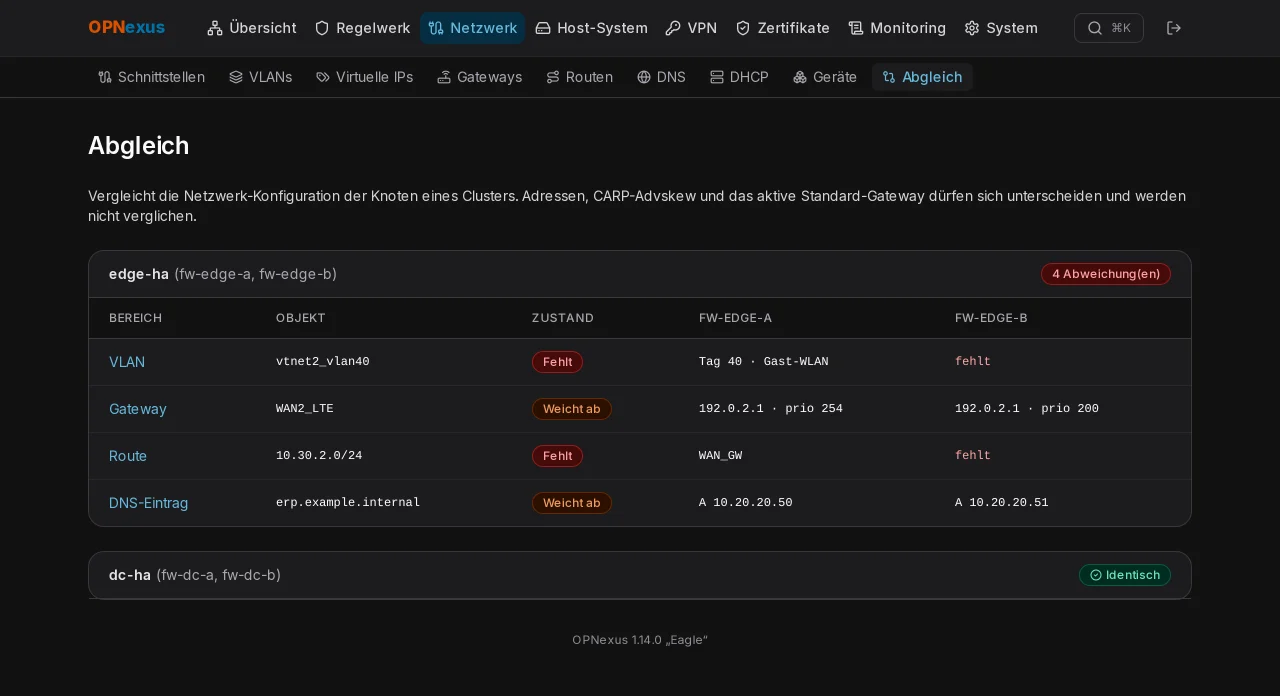1280x696 pixels.
Task: Open the Übersicht section
Action: pyautogui.click(x=252, y=28)
